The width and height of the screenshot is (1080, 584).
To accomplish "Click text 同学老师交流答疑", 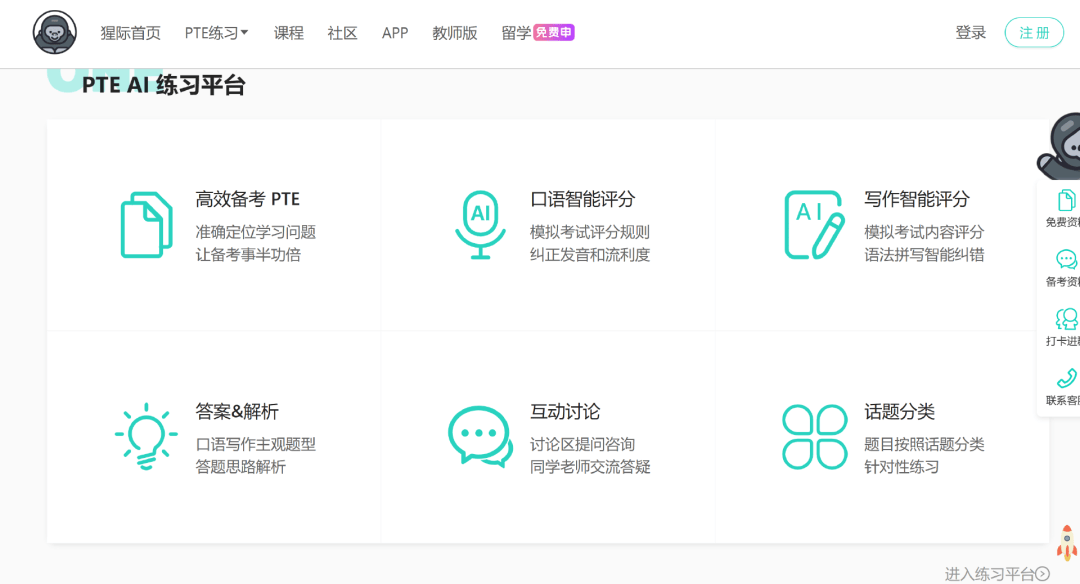I will click(590, 467).
